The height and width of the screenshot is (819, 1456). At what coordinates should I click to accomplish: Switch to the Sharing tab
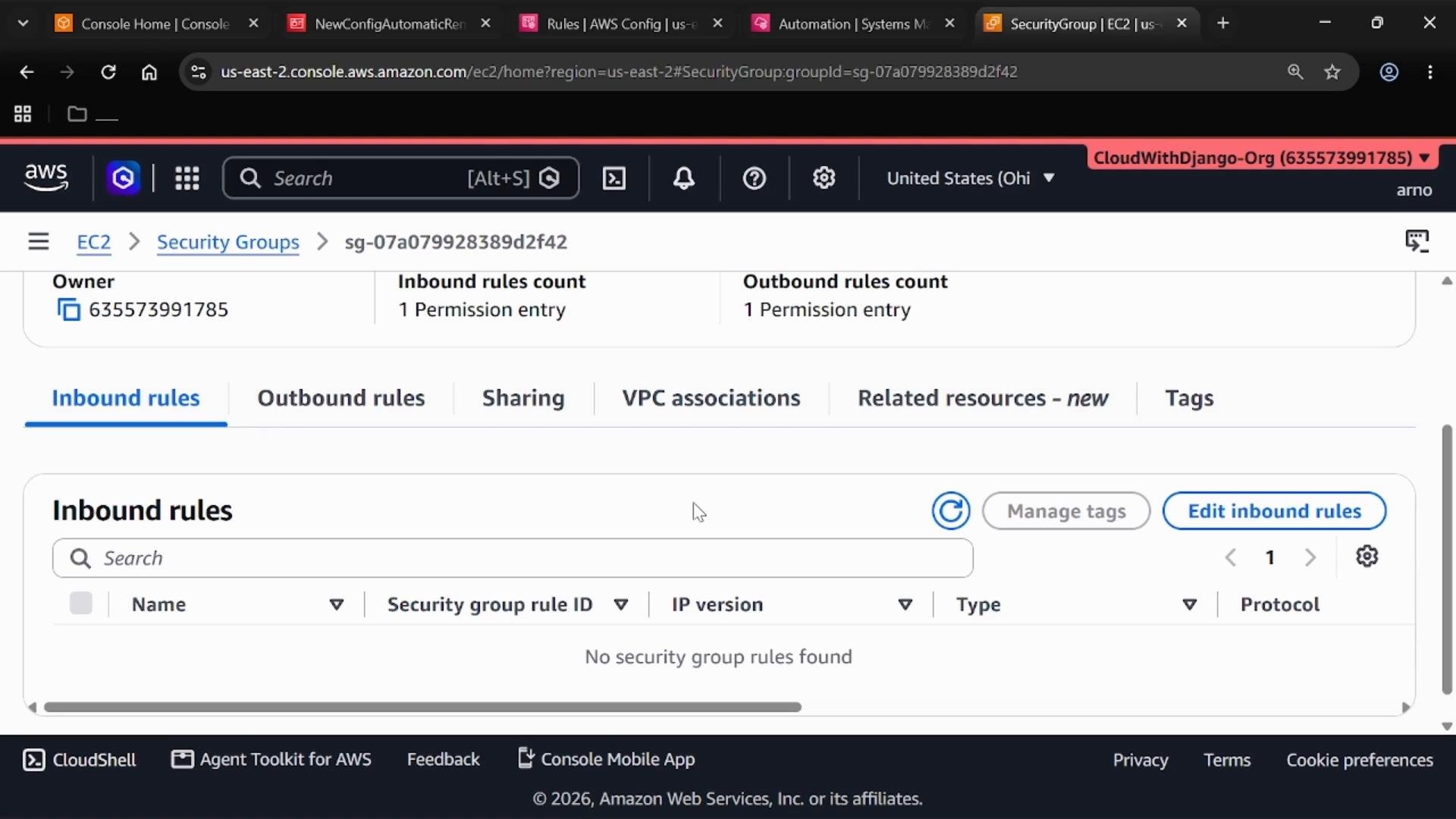pos(523,398)
